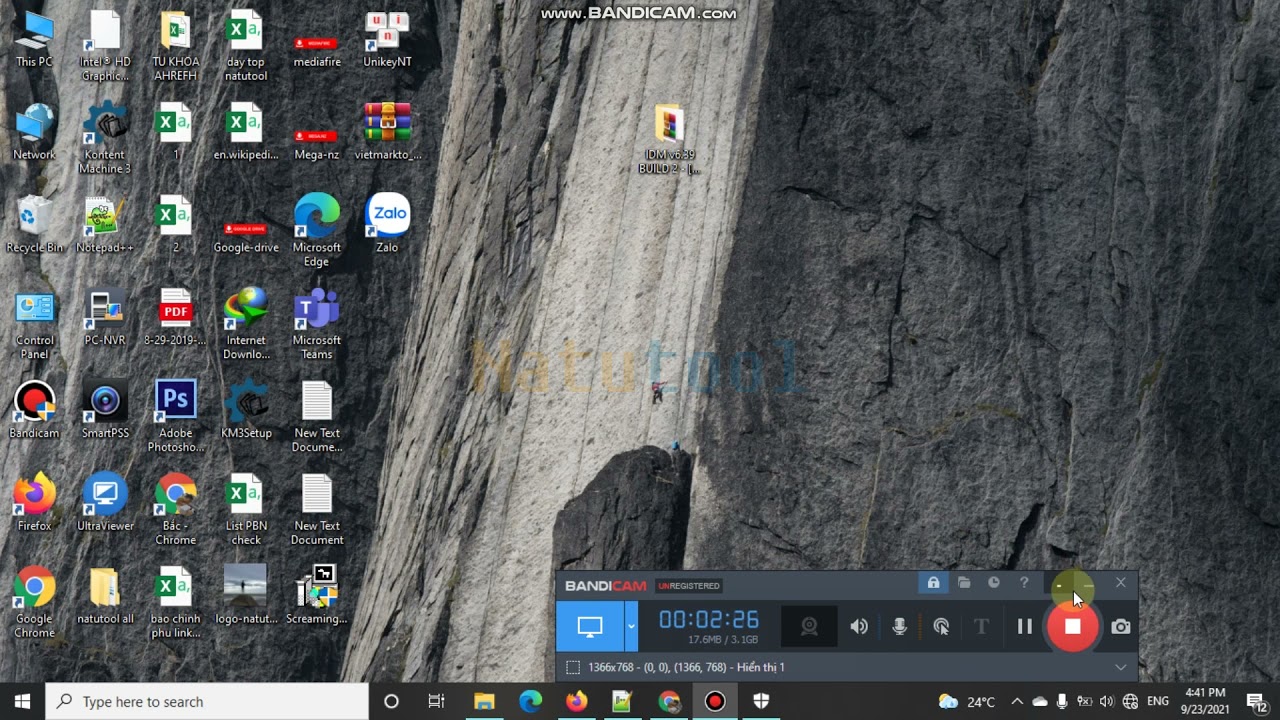Toggle Bandicam mouse cursor effect
The height and width of the screenshot is (720, 1280).
point(941,627)
